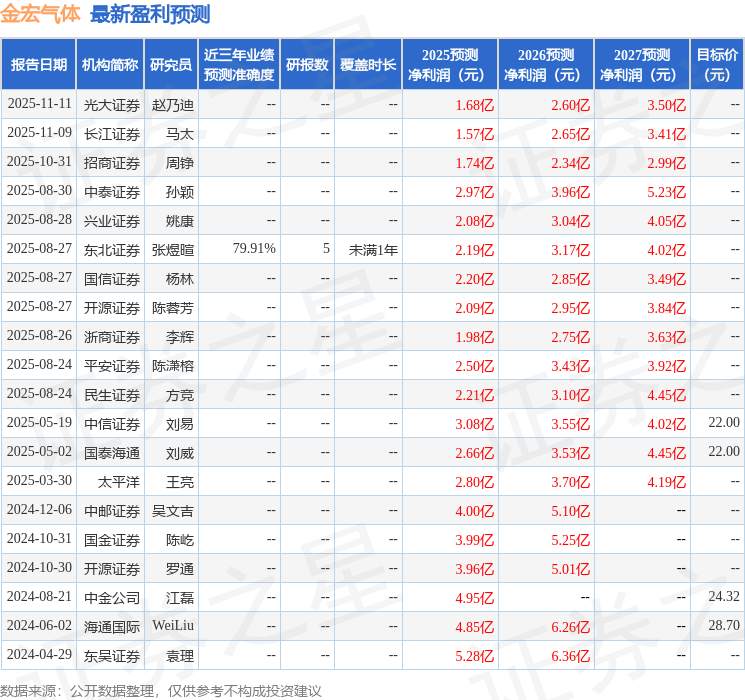Click the 中泰证券 cell
The image size is (745, 700).
(112, 192)
